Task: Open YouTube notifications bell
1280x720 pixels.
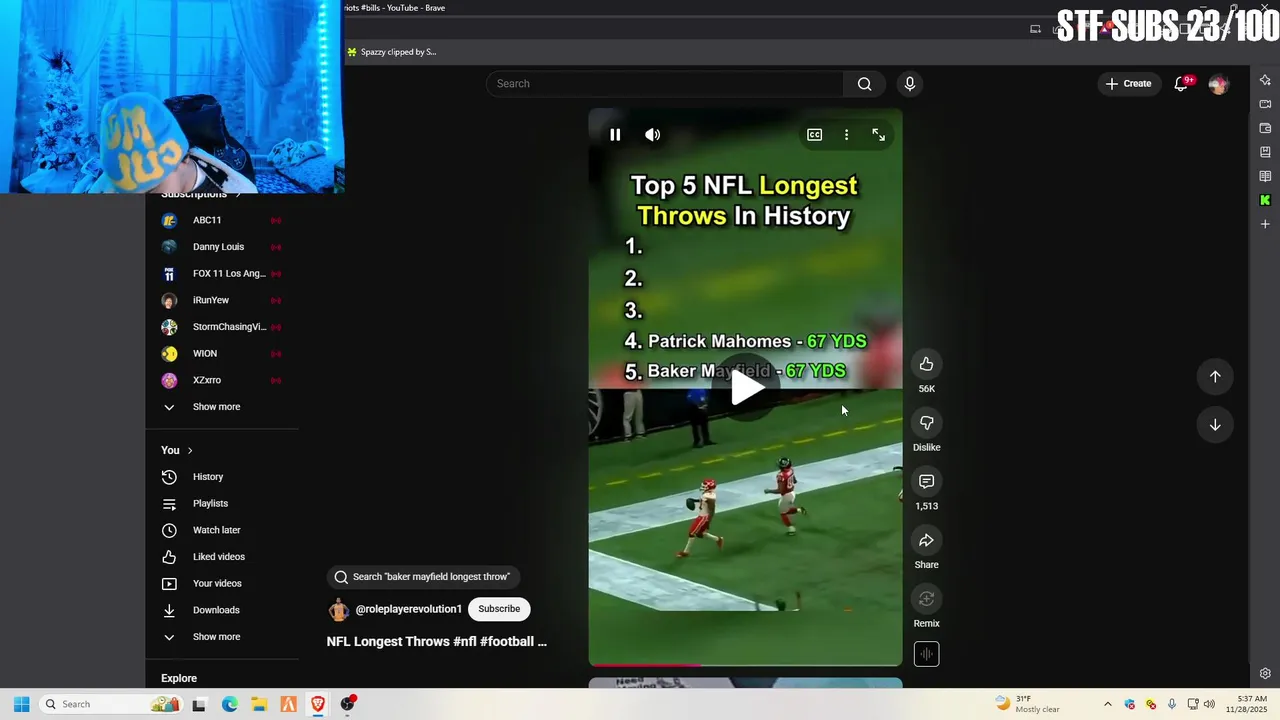Action: (x=1182, y=84)
